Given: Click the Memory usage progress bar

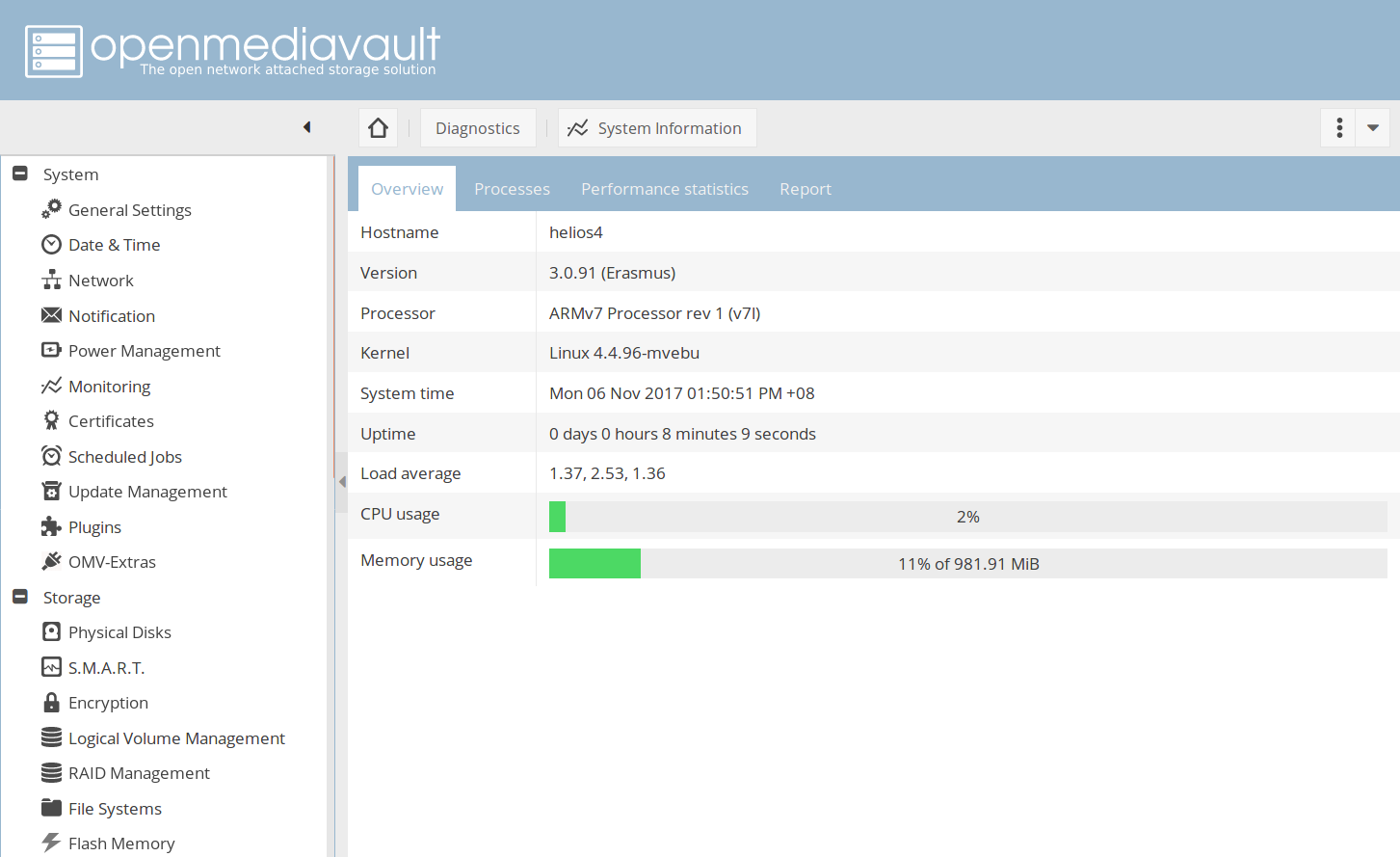Looking at the screenshot, I should pos(967,564).
